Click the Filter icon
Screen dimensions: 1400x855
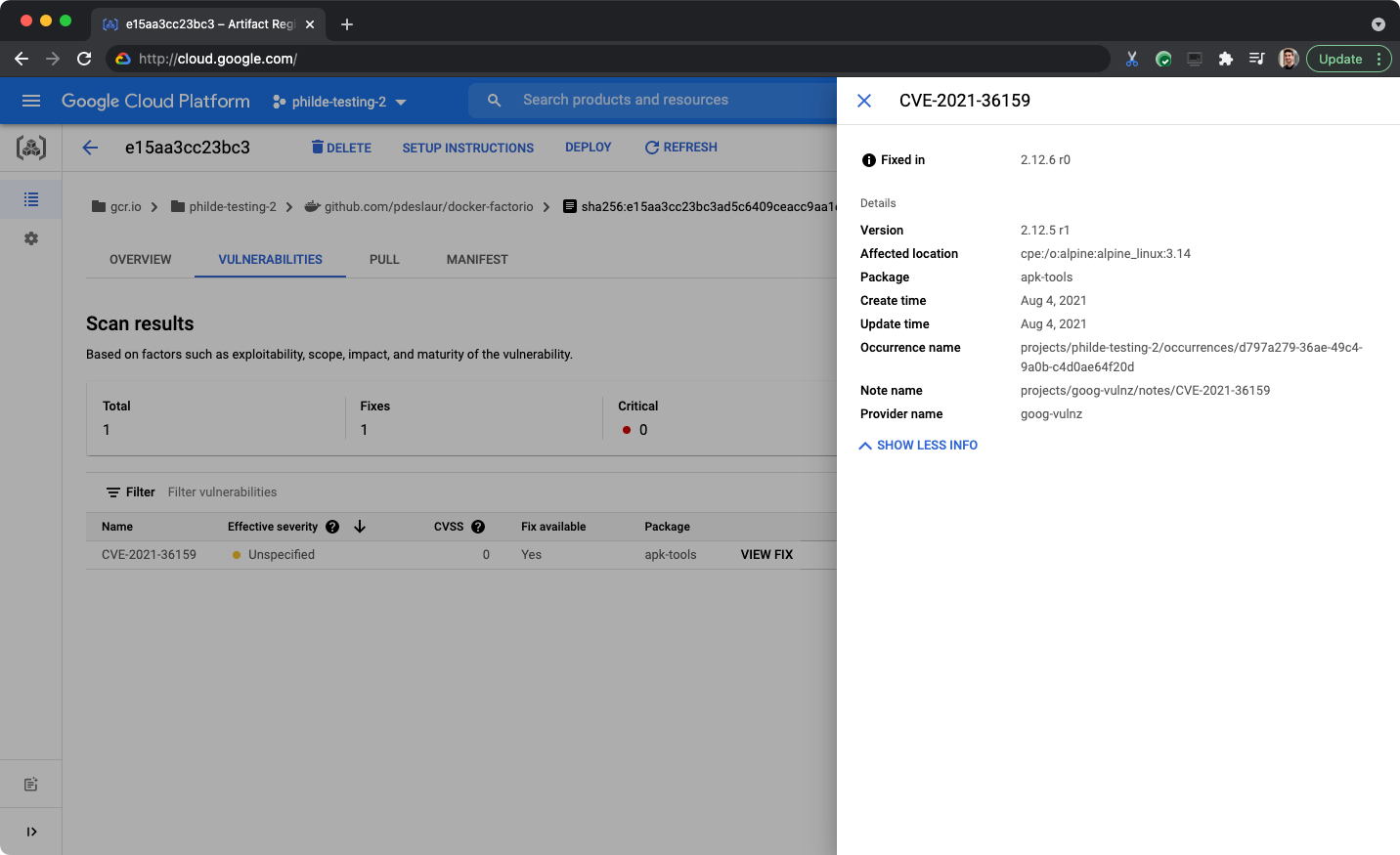tap(113, 492)
